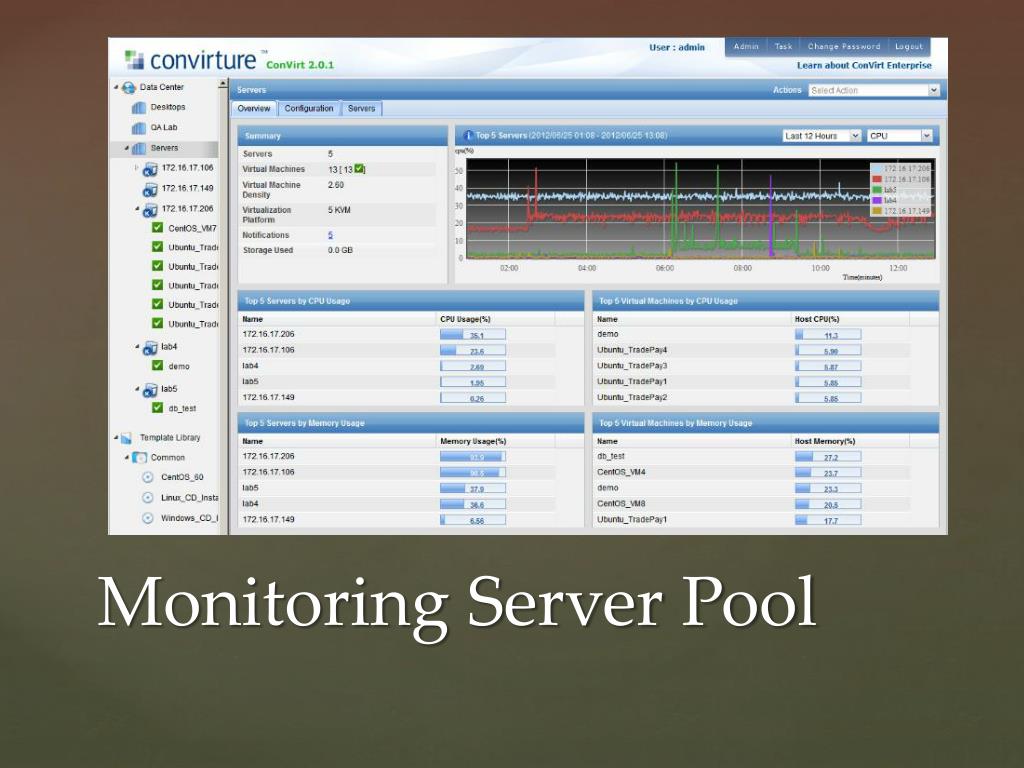Click the Notifications count link
This screenshot has width=1024, height=768.
coord(330,235)
